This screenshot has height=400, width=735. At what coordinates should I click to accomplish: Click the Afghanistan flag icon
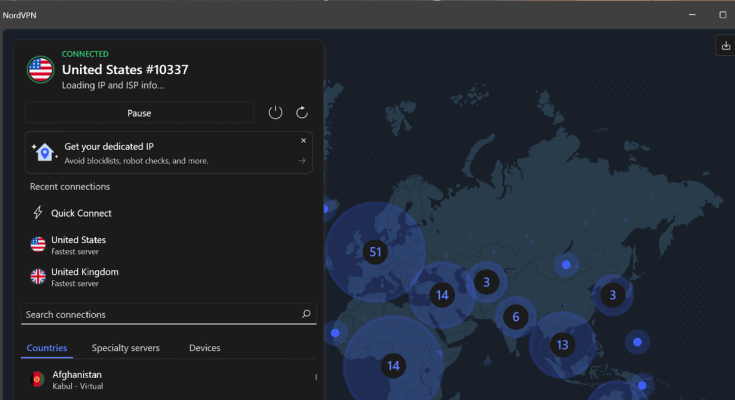[37, 379]
